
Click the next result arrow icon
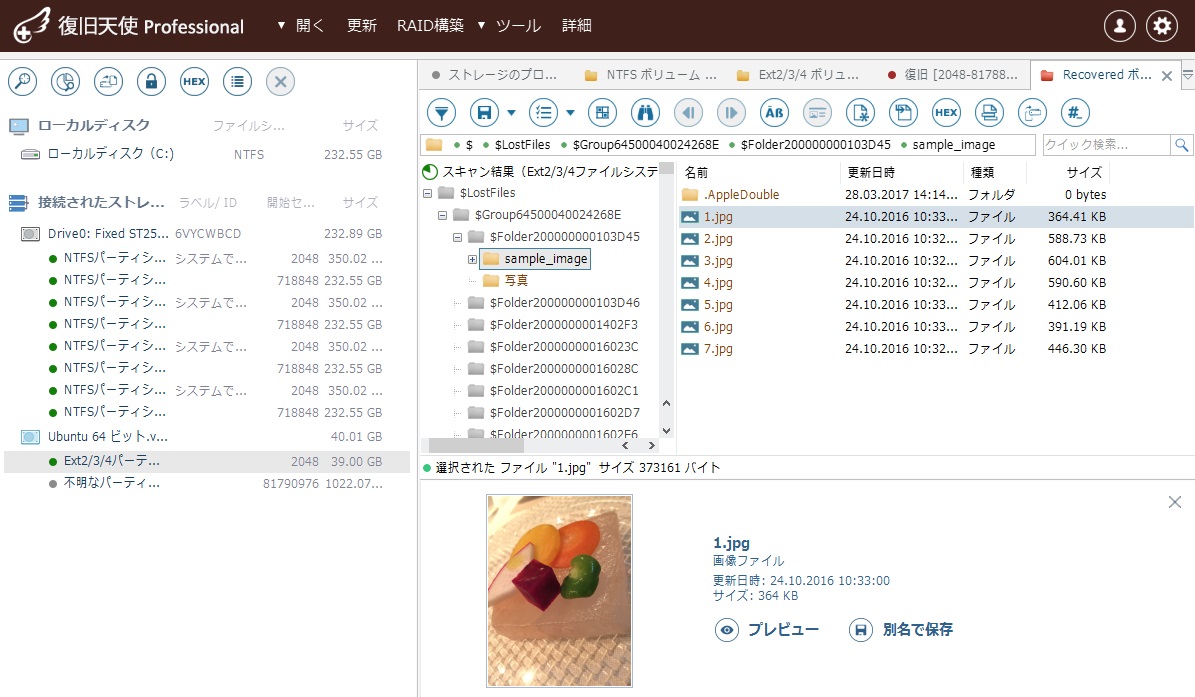tap(731, 113)
